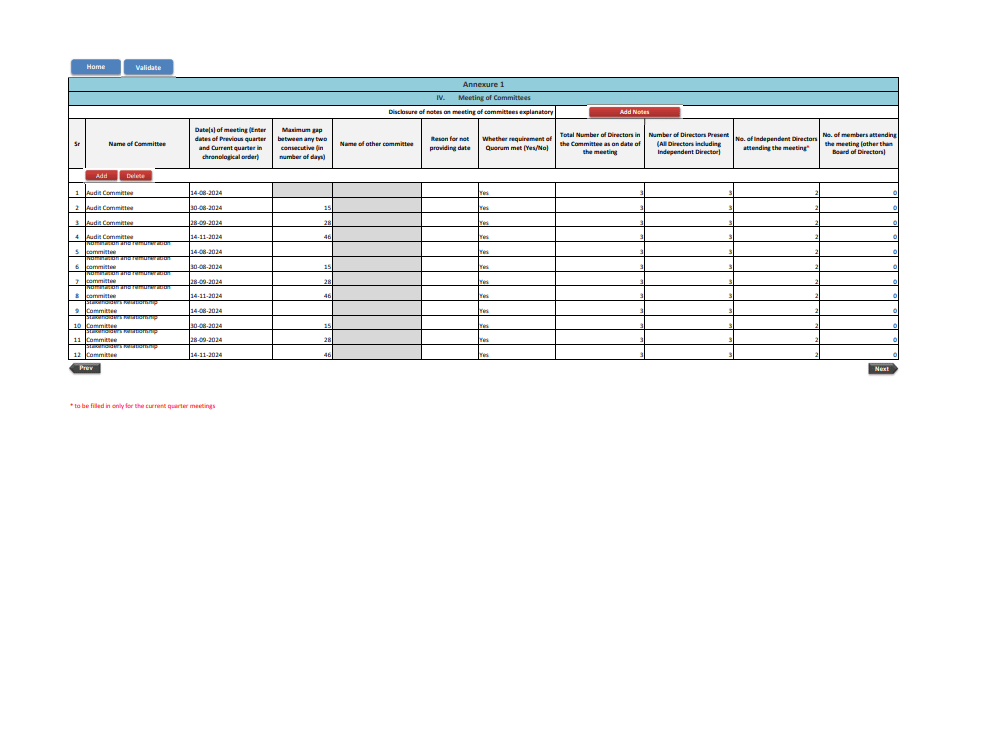
Task: Select Audit Committee name in row 1
Action: [137, 191]
